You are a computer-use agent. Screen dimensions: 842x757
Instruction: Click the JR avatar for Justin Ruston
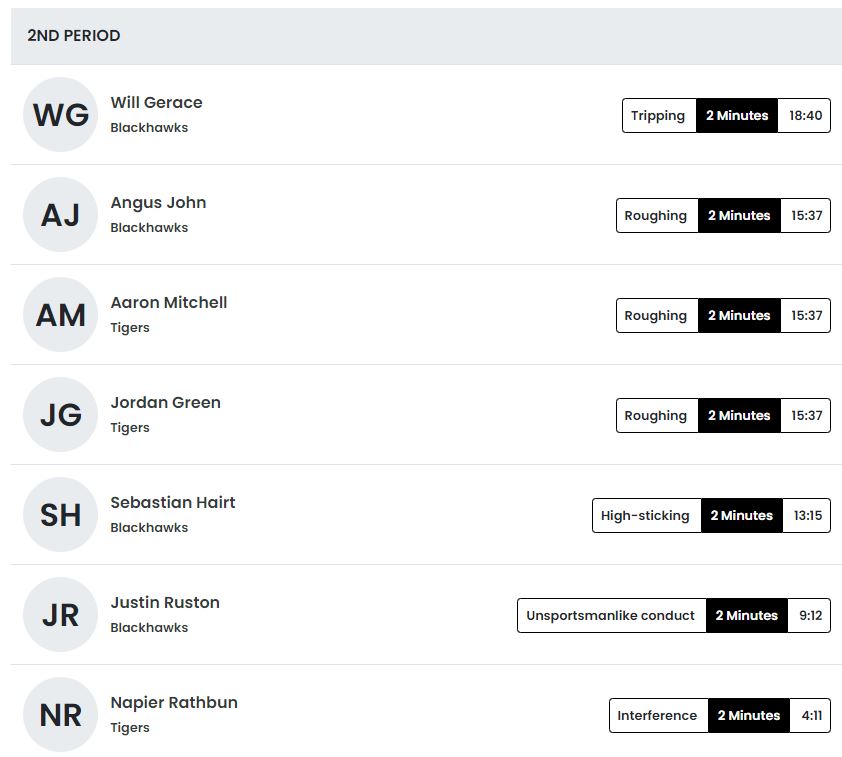click(x=61, y=615)
